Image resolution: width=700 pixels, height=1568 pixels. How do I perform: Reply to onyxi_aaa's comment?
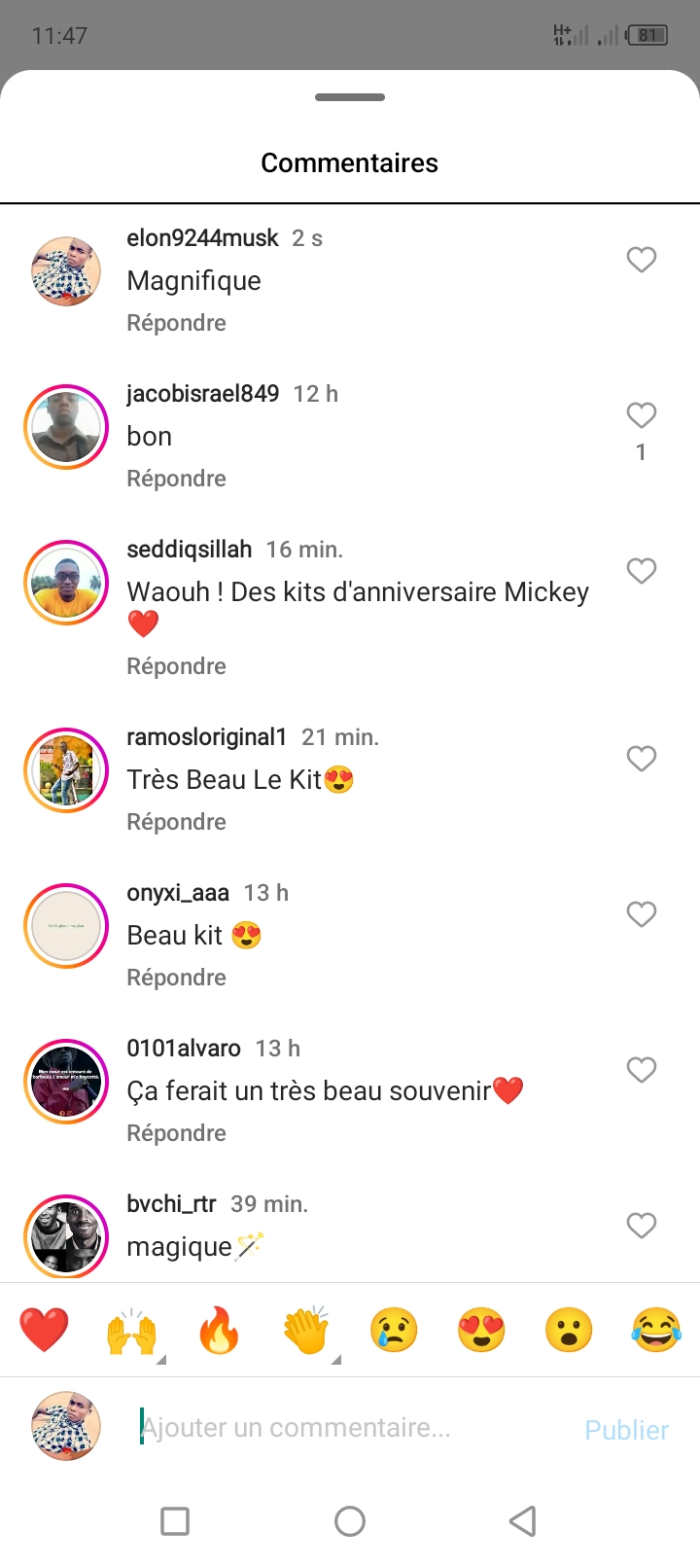176,978
